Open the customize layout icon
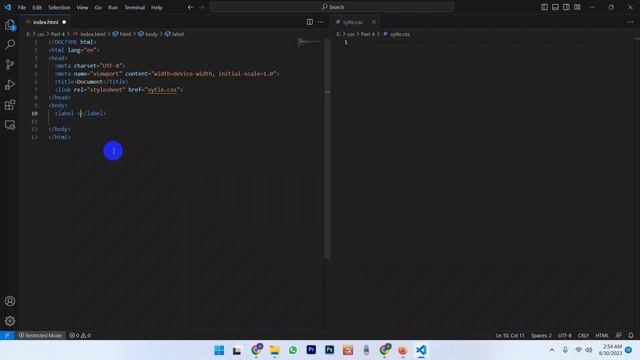The height and width of the screenshot is (360, 640). click(x=577, y=7)
